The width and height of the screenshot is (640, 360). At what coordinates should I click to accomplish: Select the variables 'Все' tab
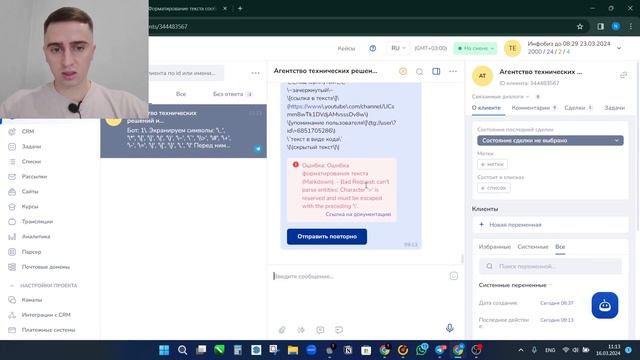pyautogui.click(x=560, y=247)
